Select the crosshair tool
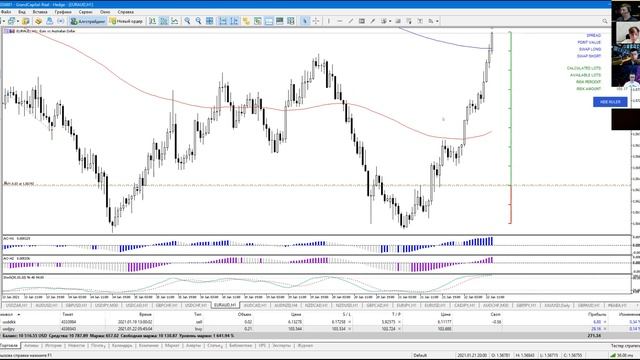Screen dimensions: 640x360 coord(316,21)
